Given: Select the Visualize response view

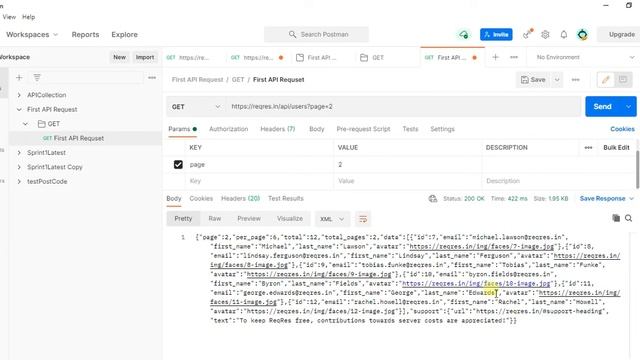Looking at the screenshot, I should [x=290, y=219].
